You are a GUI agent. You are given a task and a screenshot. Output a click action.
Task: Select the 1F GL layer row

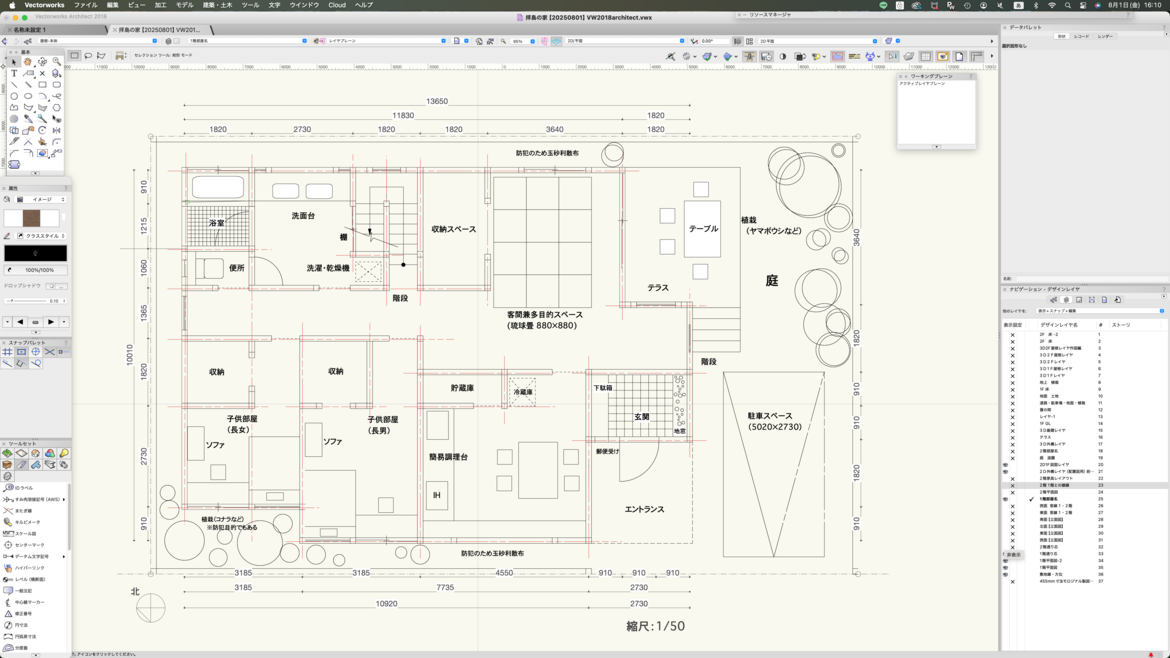[x=1046, y=424]
